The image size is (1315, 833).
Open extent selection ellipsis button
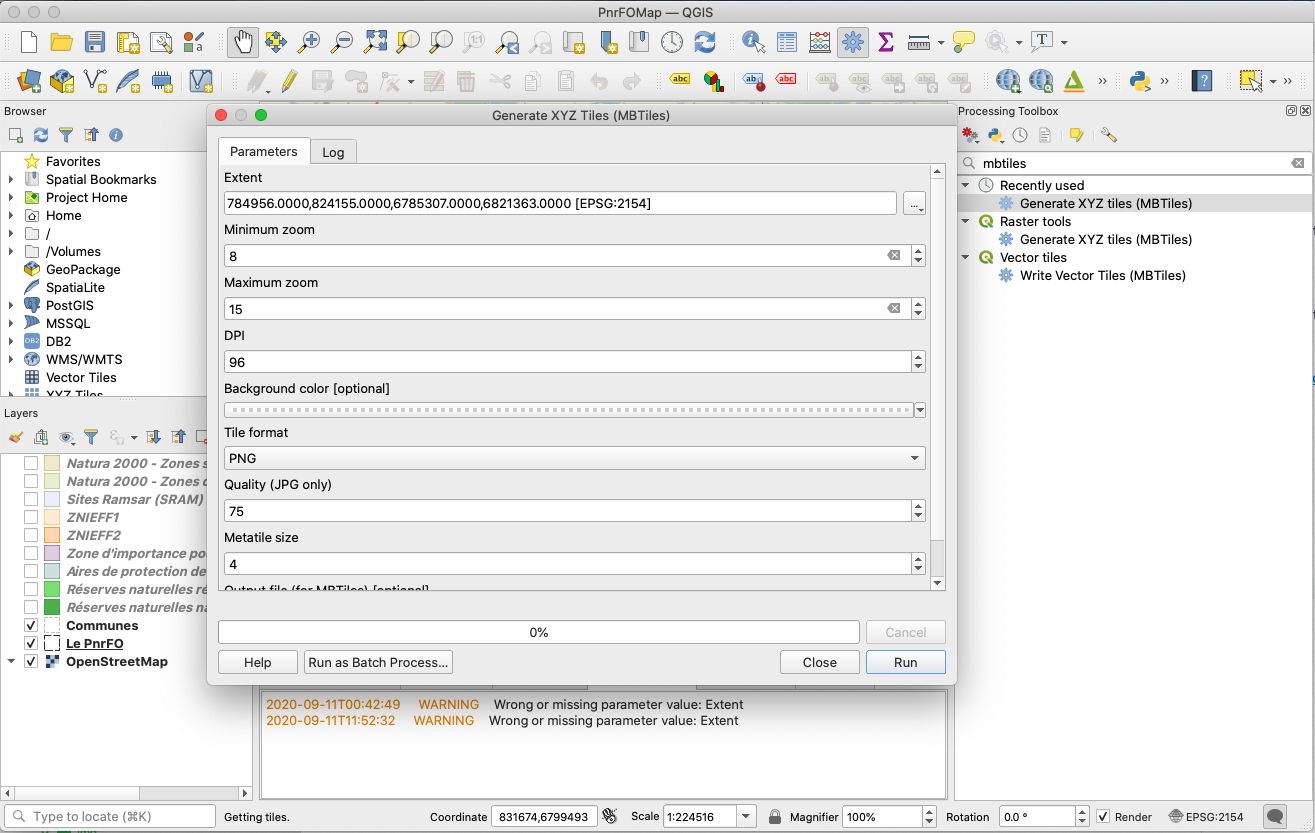pos(914,203)
